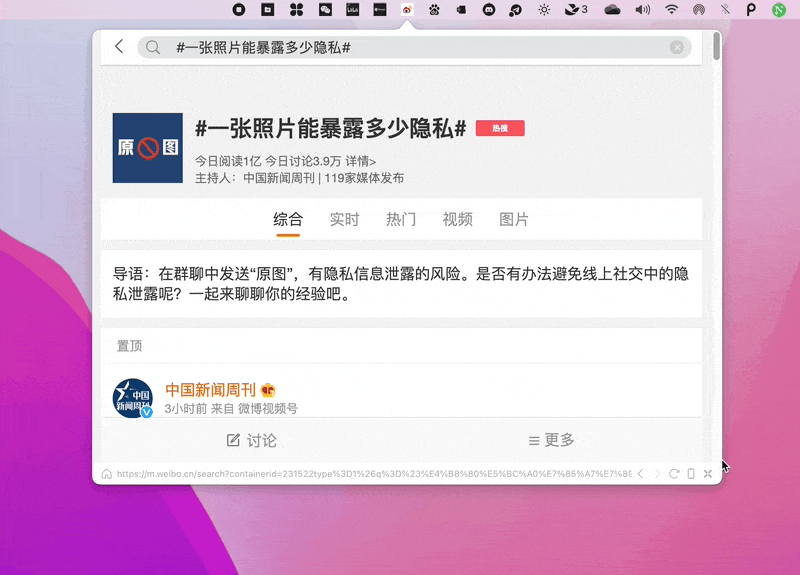The image size is (800, 575).
Task: Reload the page with the refresh icon
Action: pos(674,474)
